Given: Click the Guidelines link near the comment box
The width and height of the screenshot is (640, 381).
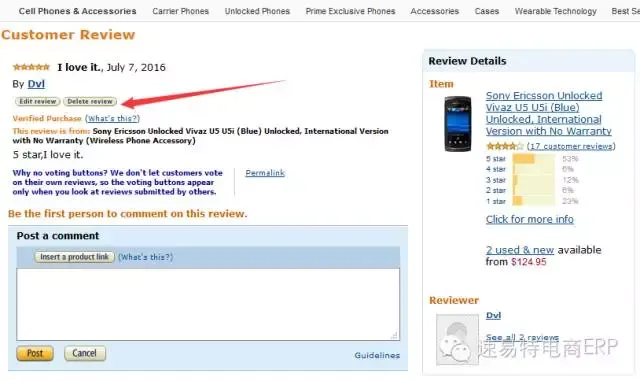Looking at the screenshot, I should pyautogui.click(x=377, y=355).
